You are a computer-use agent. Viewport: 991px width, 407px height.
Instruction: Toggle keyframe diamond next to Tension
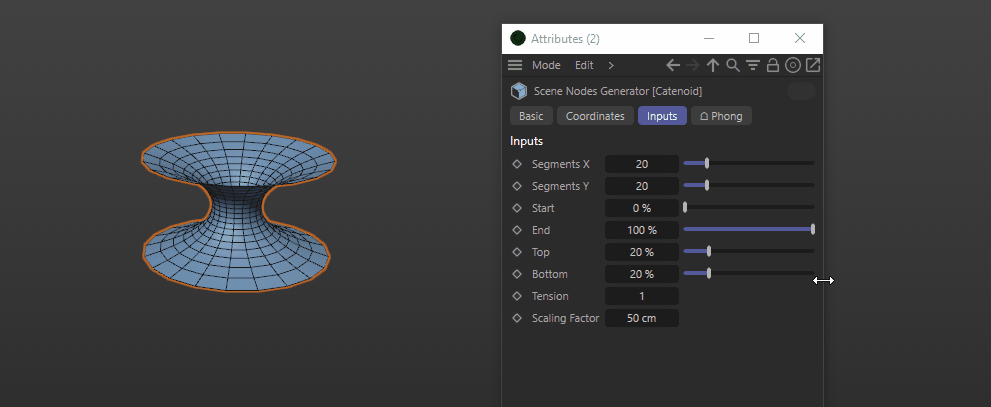[517, 296]
